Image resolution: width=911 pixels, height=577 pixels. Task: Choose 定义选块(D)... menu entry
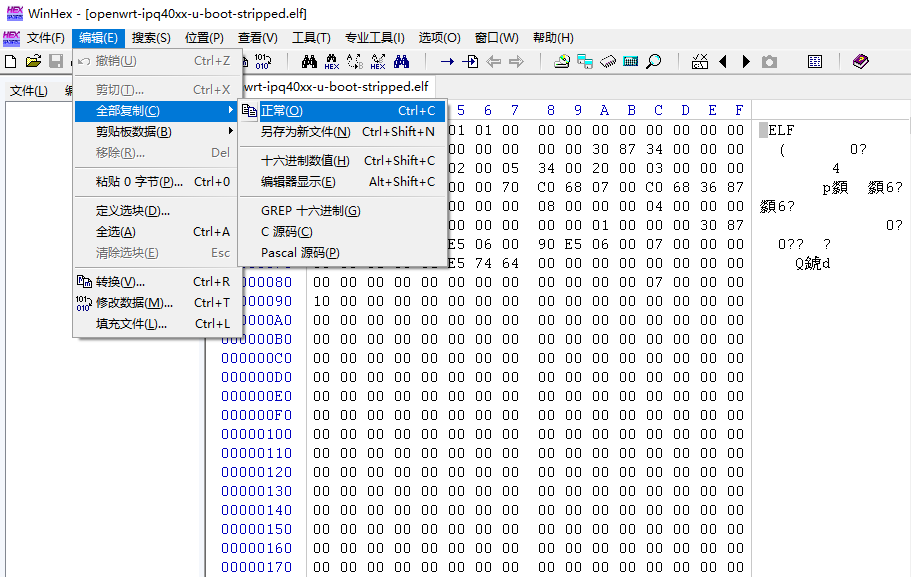[156, 210]
